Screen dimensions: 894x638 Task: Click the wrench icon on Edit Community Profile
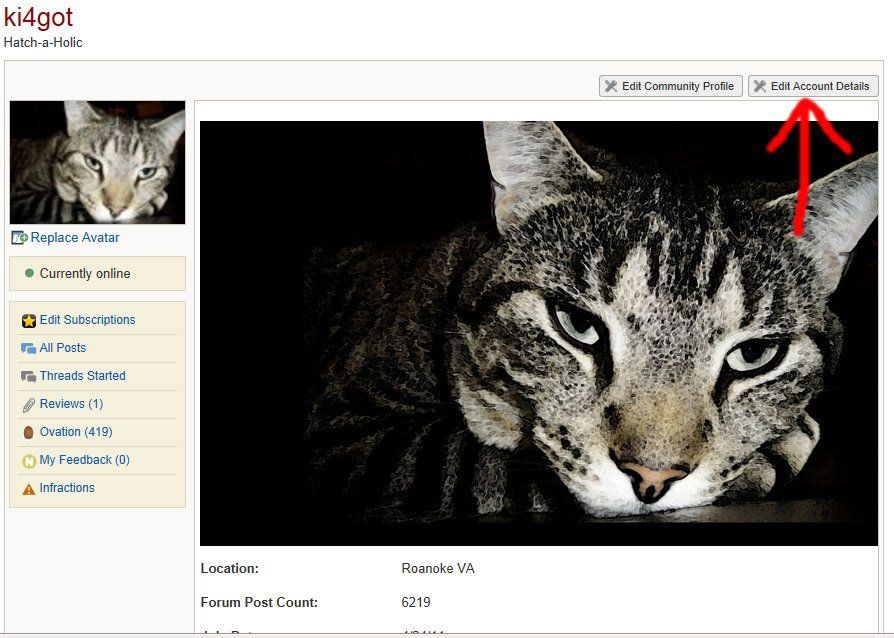[611, 86]
